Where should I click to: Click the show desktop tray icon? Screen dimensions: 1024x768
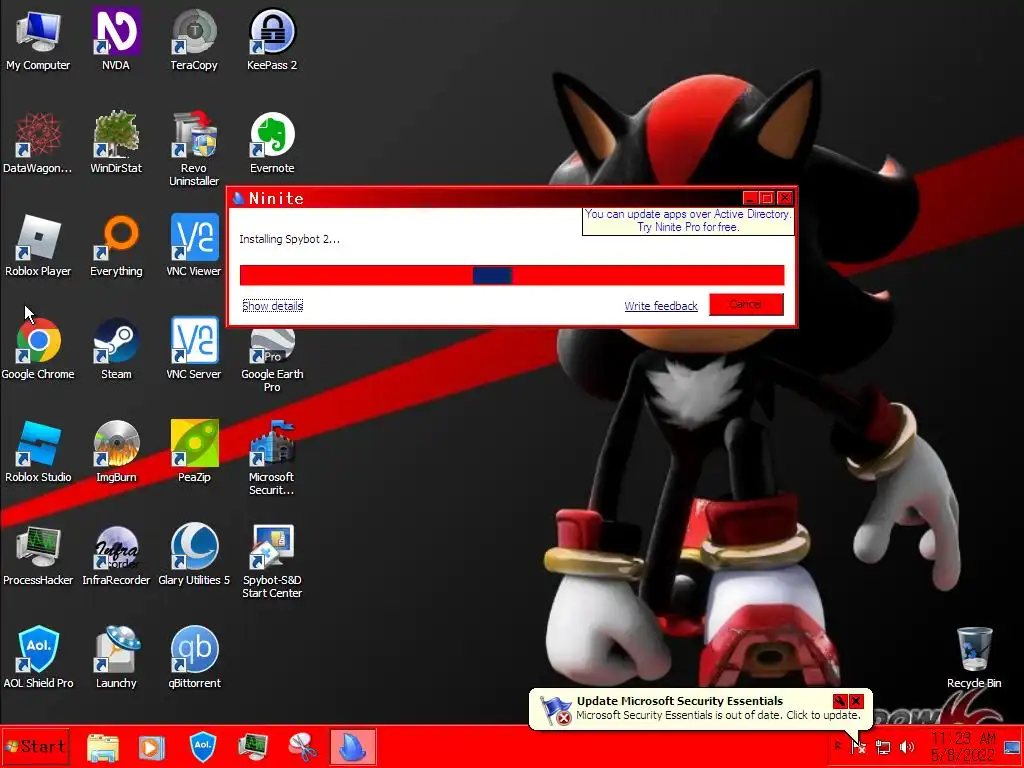pyautogui.click(x=1012, y=746)
